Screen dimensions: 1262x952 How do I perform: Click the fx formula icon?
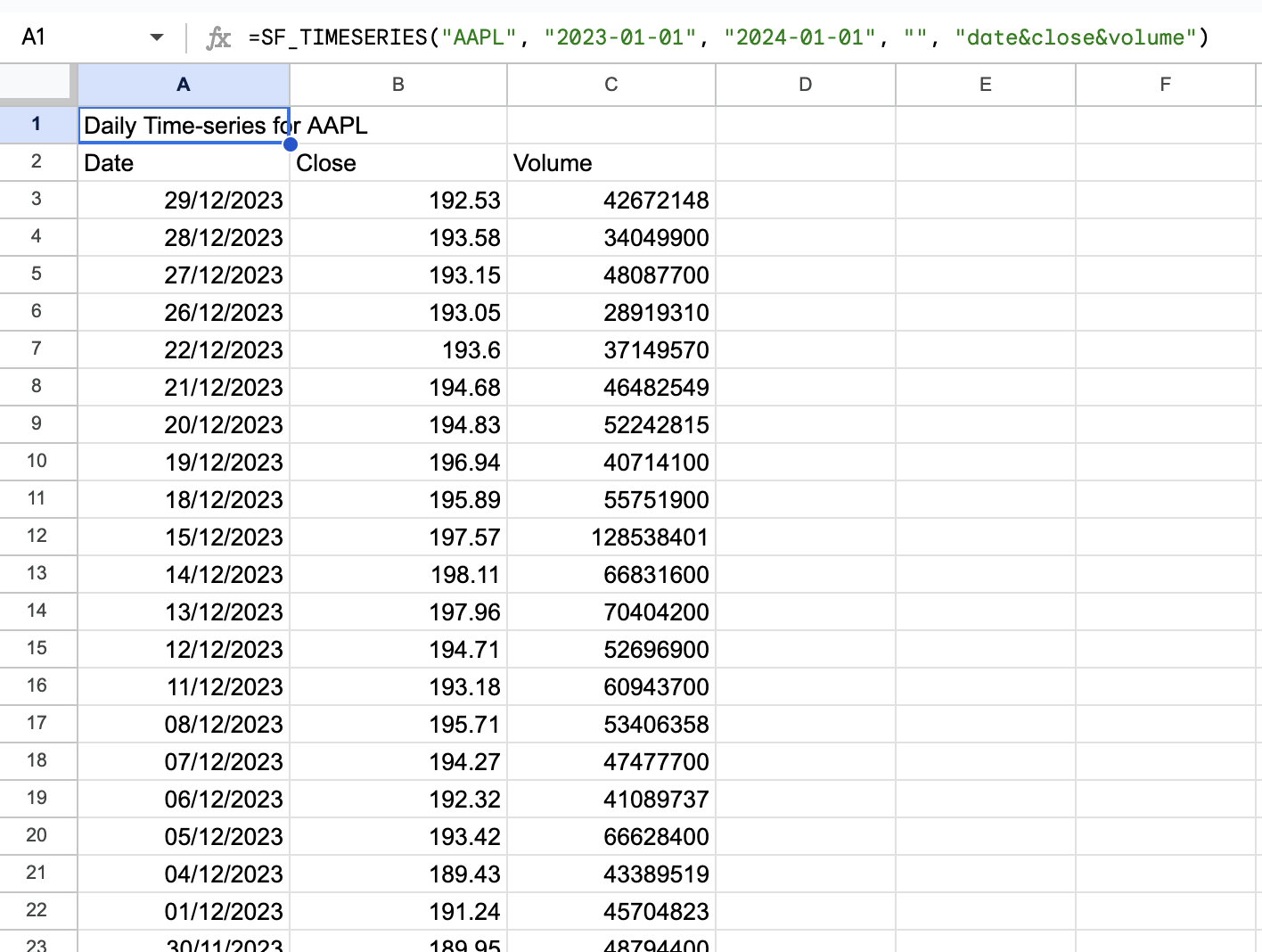(x=217, y=37)
